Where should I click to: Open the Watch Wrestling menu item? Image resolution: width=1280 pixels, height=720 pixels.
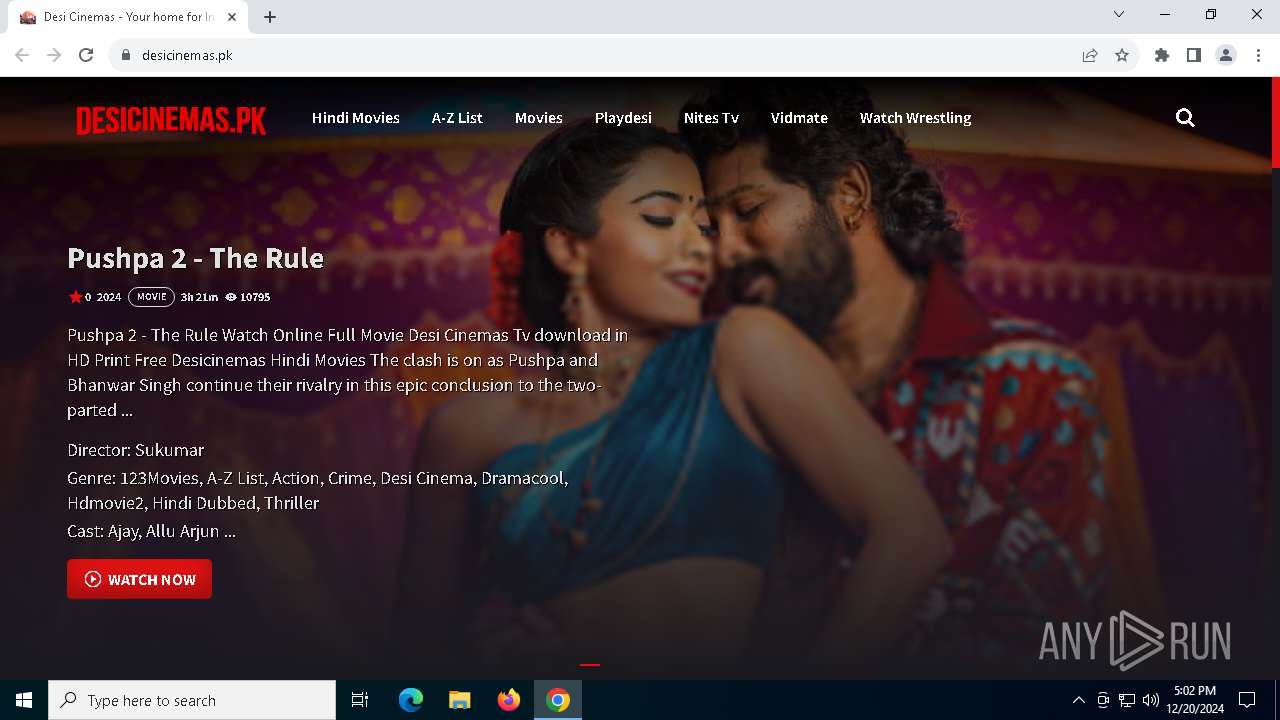click(915, 118)
